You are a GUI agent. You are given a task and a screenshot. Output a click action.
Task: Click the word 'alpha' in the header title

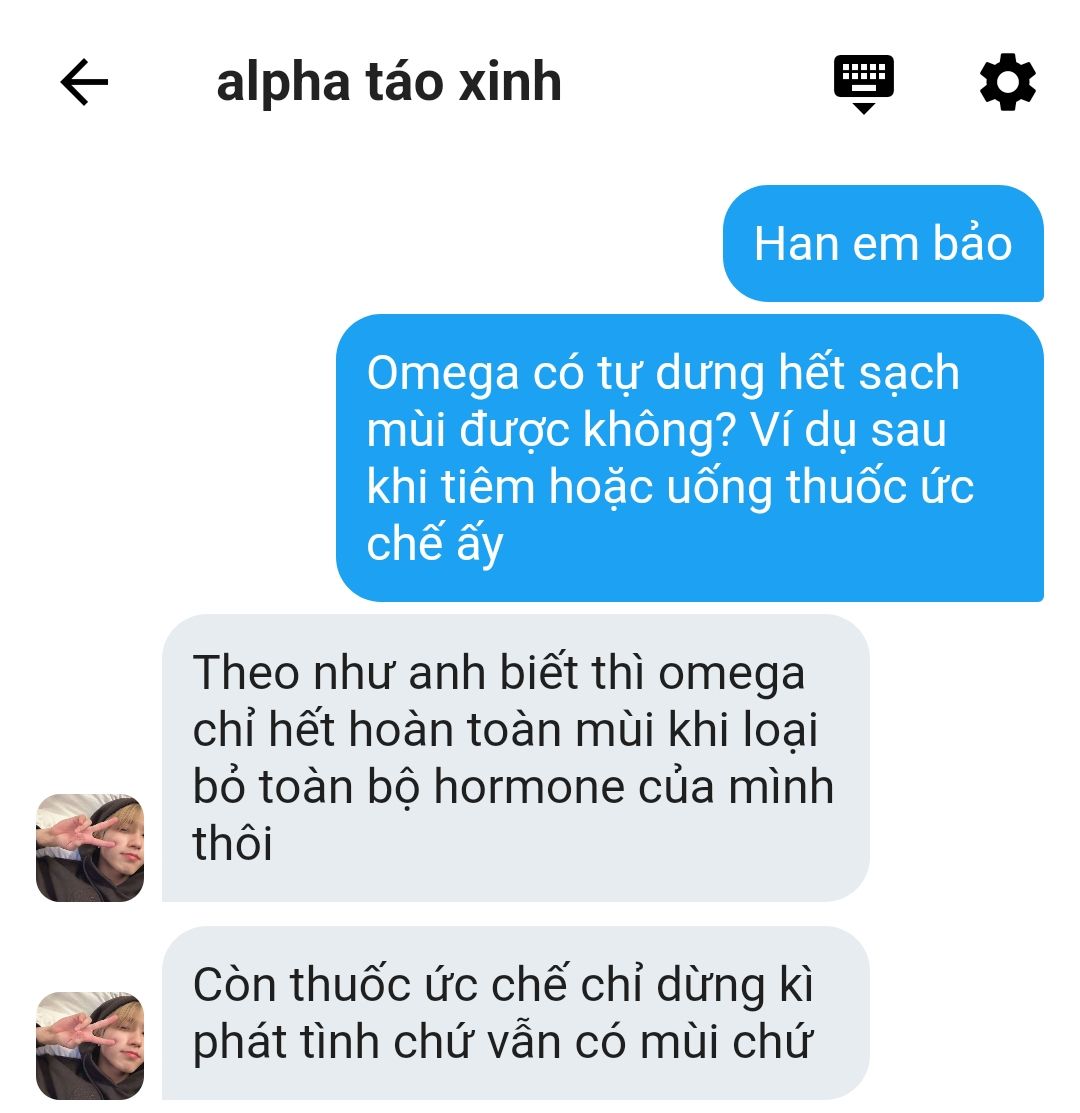(283, 84)
